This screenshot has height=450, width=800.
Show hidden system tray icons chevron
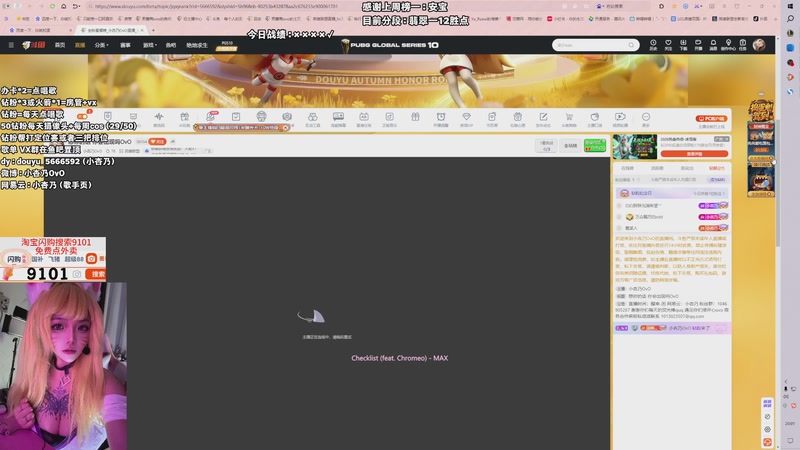point(786,381)
